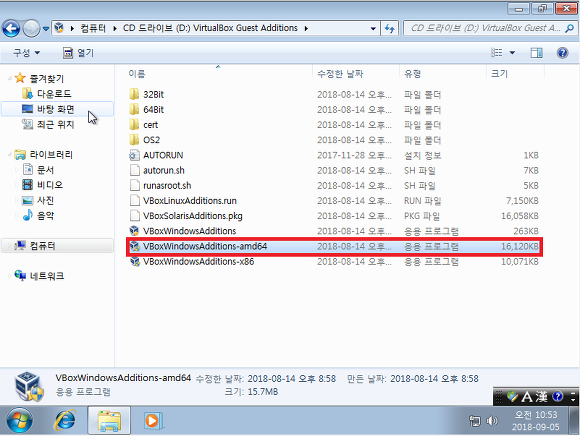Click the 16,120KB size cell
The width and height of the screenshot is (580, 436).
[x=519, y=246]
